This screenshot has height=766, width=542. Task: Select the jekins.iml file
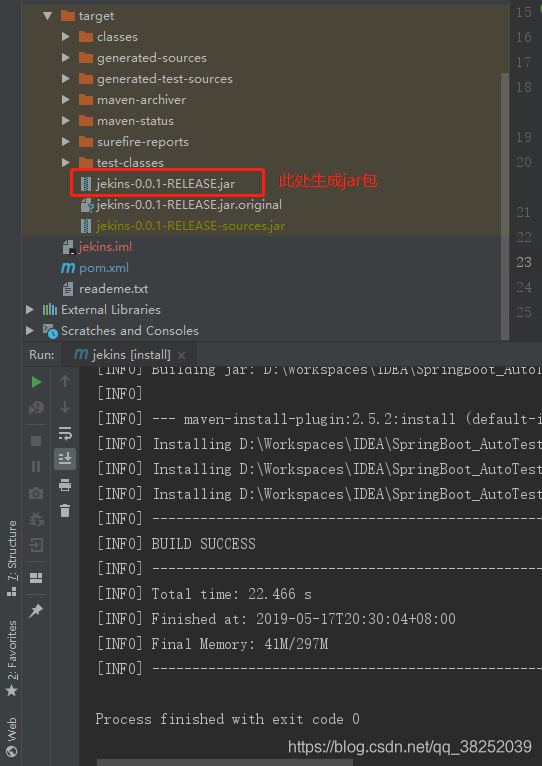click(106, 247)
